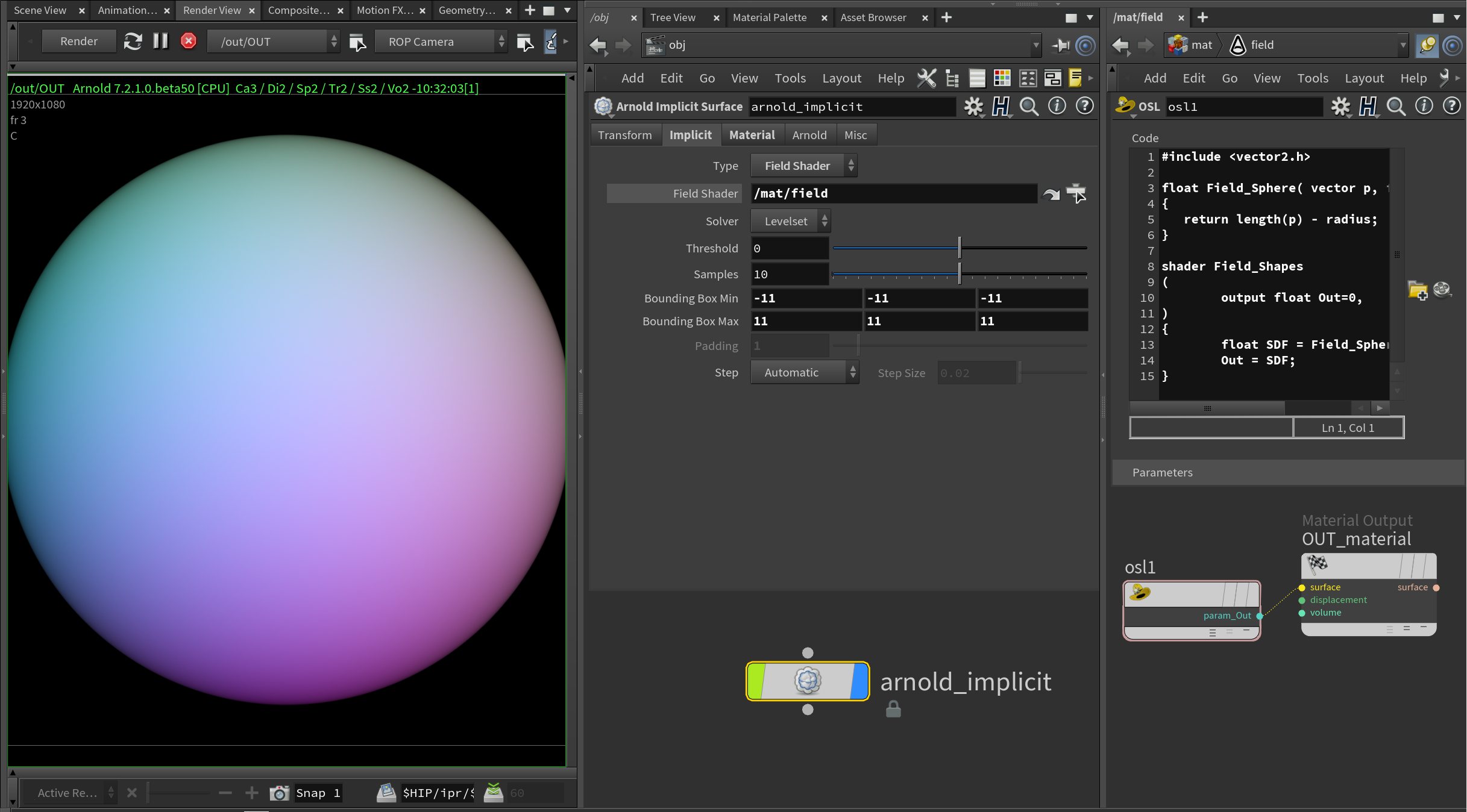The width and height of the screenshot is (1467, 812).
Task: Open the node chooser next to Field Shader
Action: coord(1076,194)
